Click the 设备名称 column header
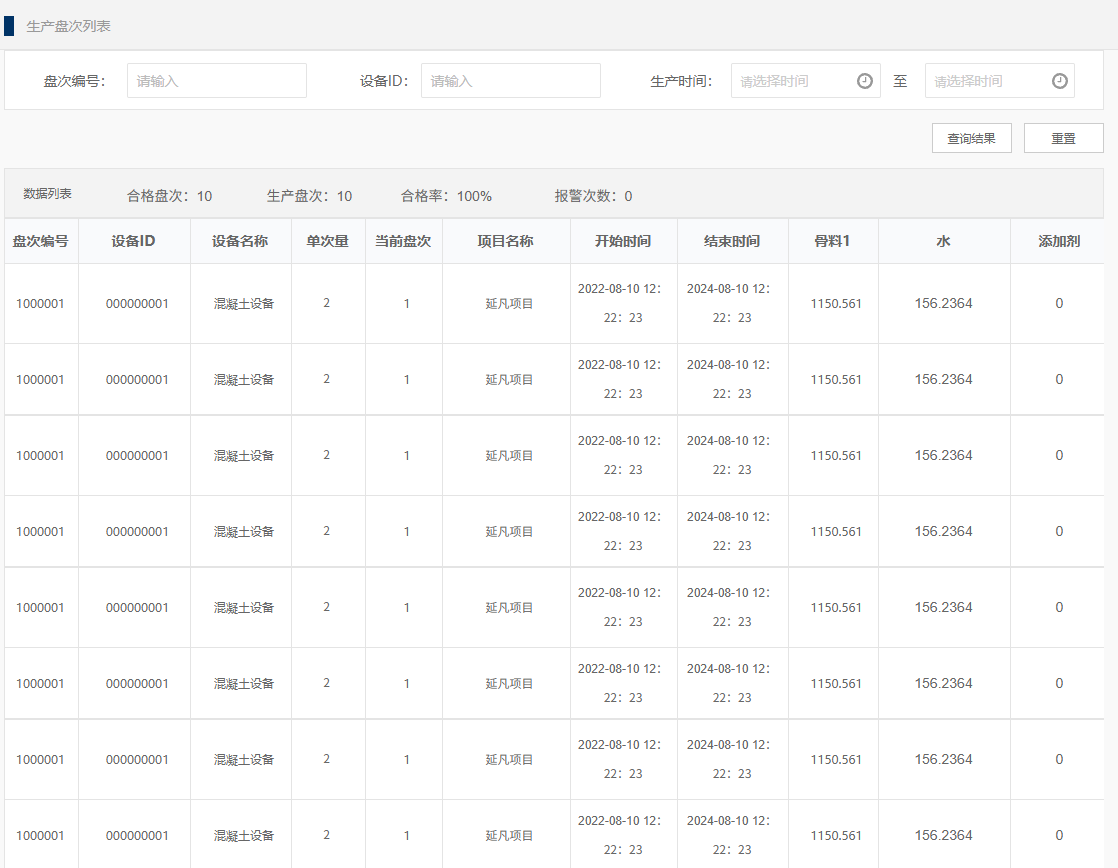Viewport: 1118px width, 868px height. (240, 241)
